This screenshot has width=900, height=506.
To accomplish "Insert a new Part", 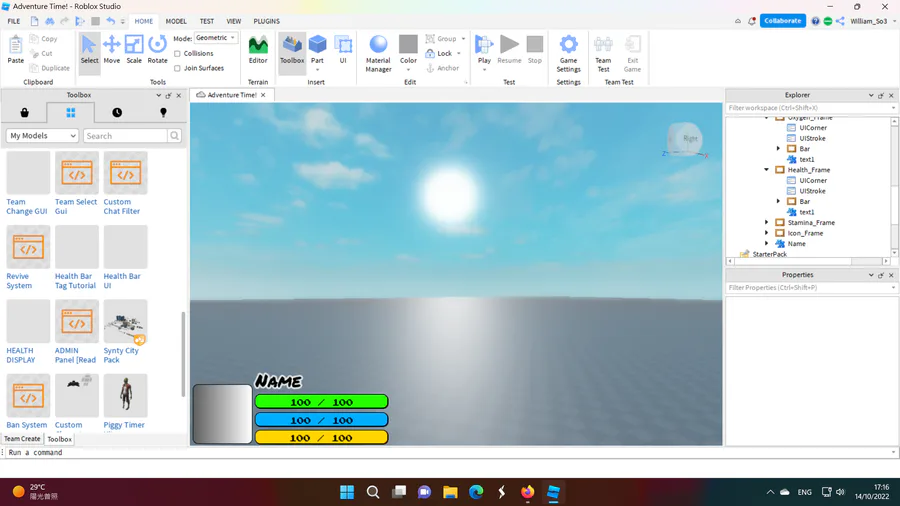I will point(317,45).
